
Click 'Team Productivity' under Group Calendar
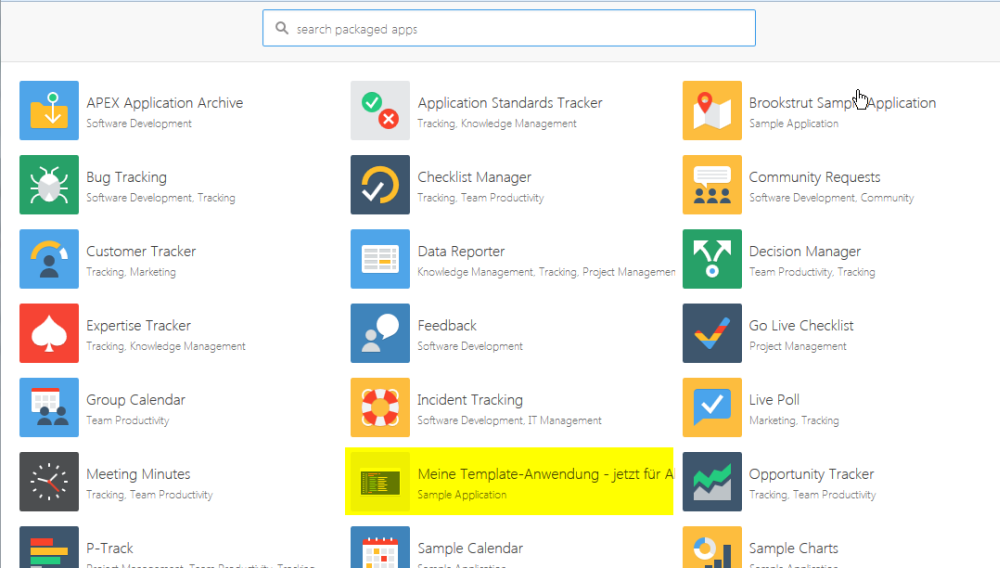tap(128, 421)
